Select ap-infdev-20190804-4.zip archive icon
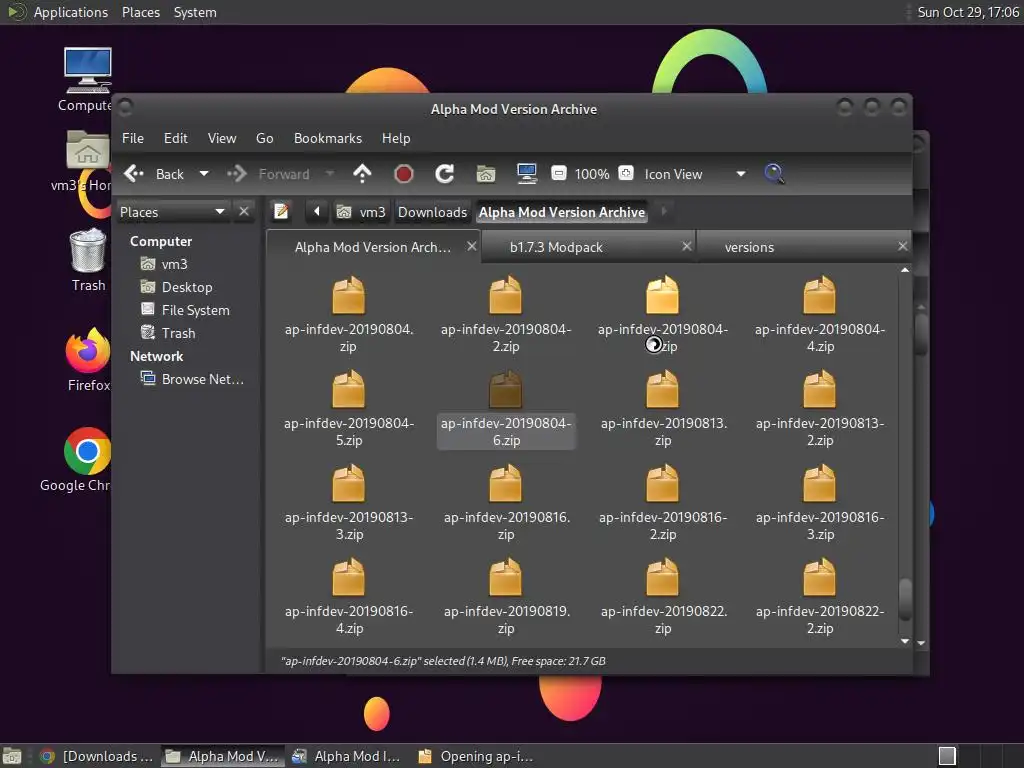Screen dimensions: 1024x768 tap(820, 295)
